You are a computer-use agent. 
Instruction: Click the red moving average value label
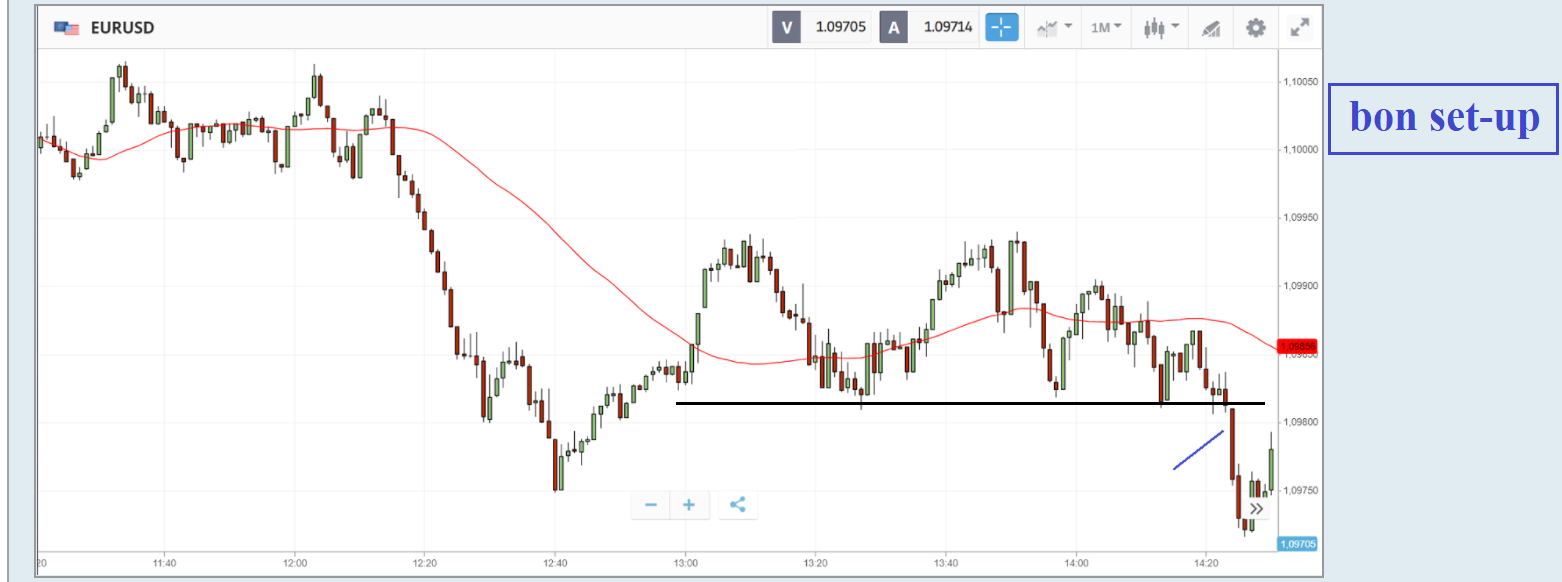click(x=1298, y=346)
